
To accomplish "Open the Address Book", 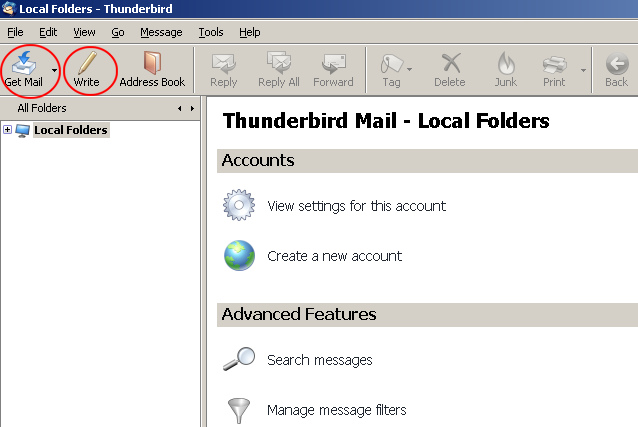I will click(152, 70).
